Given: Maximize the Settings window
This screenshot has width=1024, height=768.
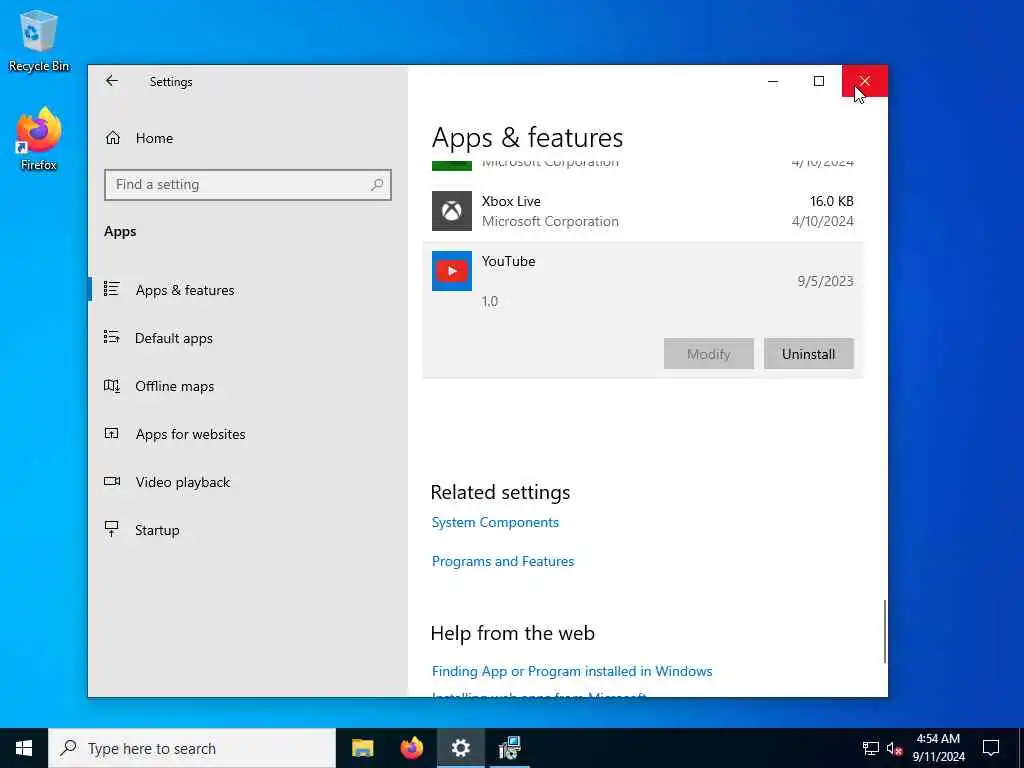Looking at the screenshot, I should coord(819,81).
